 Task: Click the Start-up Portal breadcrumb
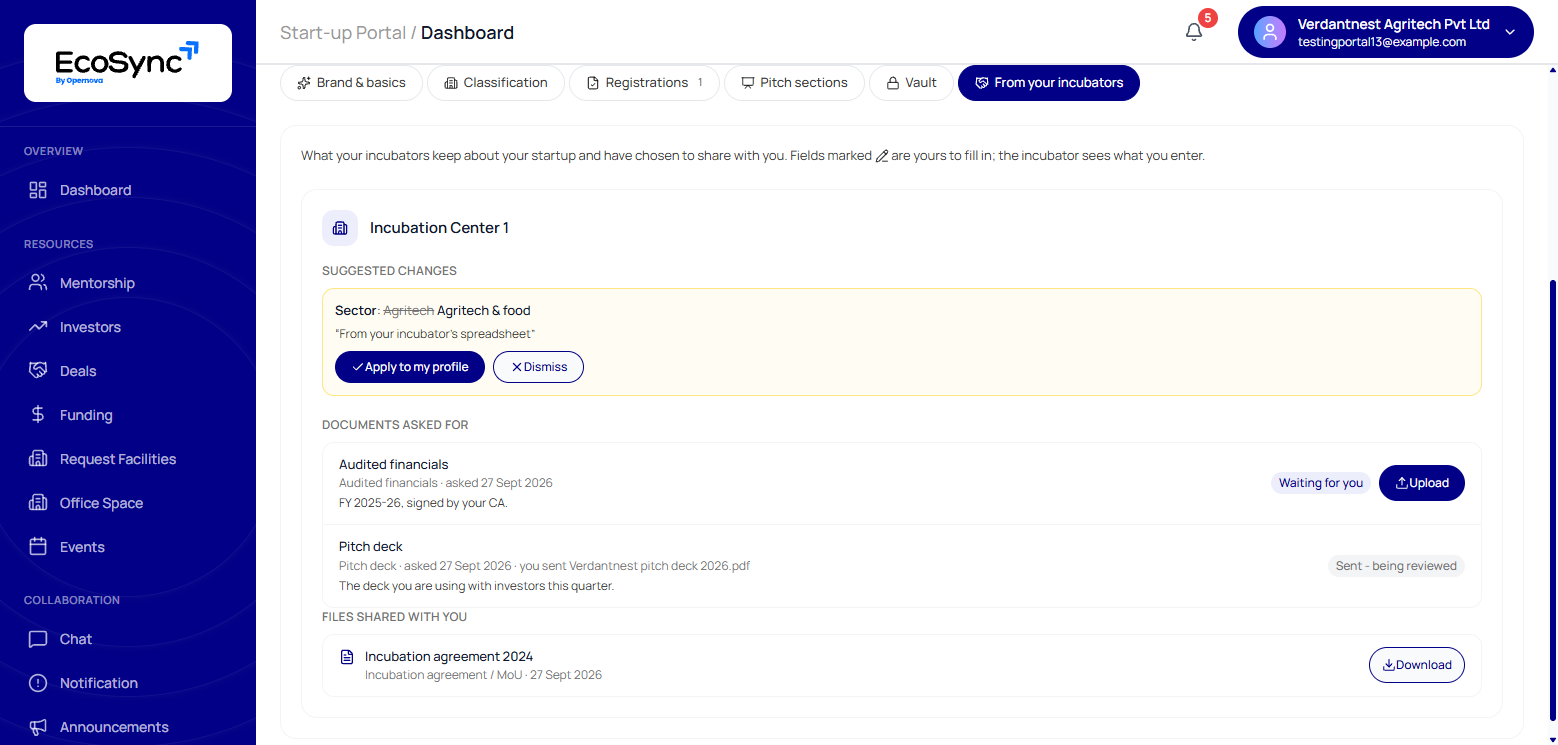[343, 33]
